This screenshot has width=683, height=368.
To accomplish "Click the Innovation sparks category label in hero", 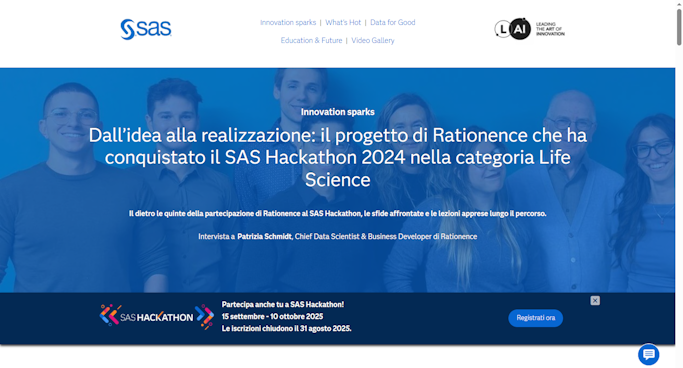I will click(x=338, y=112).
